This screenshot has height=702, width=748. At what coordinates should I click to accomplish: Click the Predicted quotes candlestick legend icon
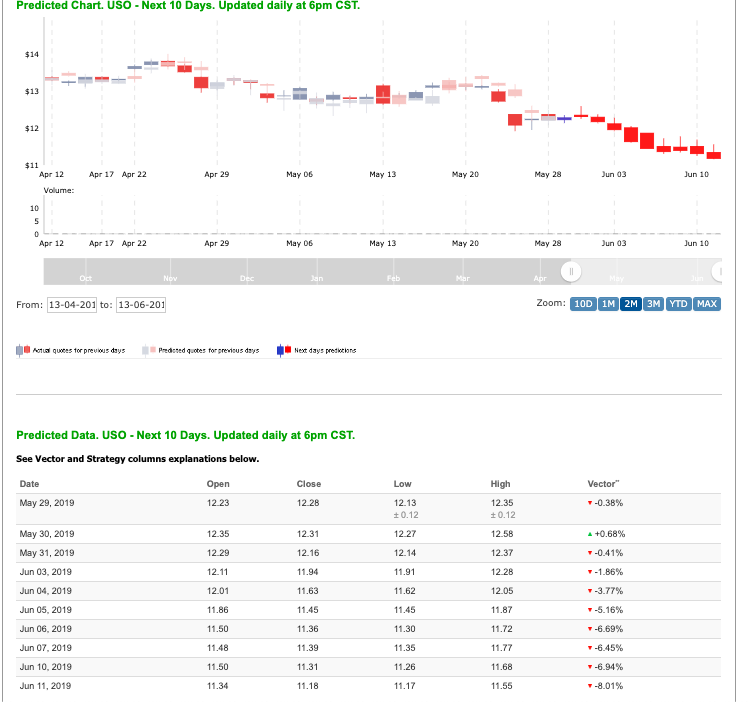tap(149, 351)
